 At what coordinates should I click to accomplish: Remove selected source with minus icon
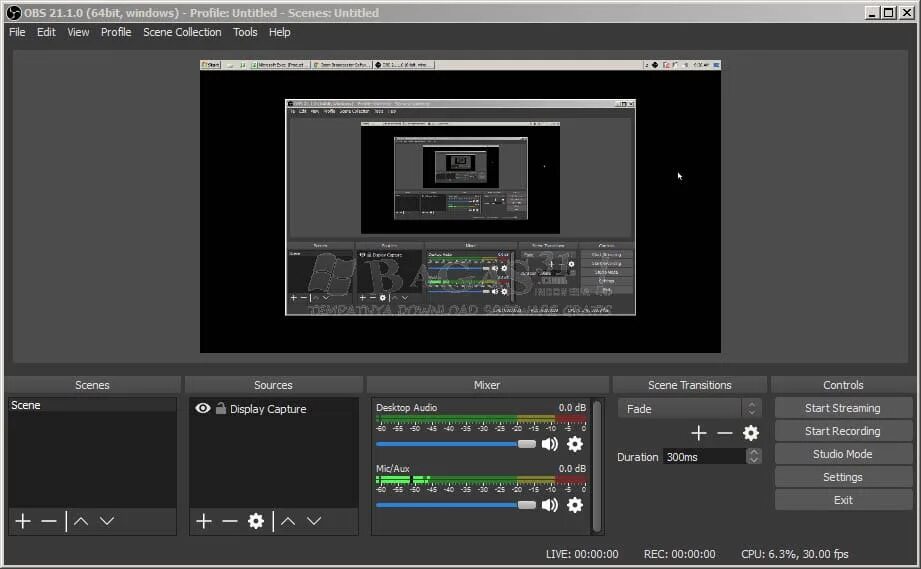230,521
